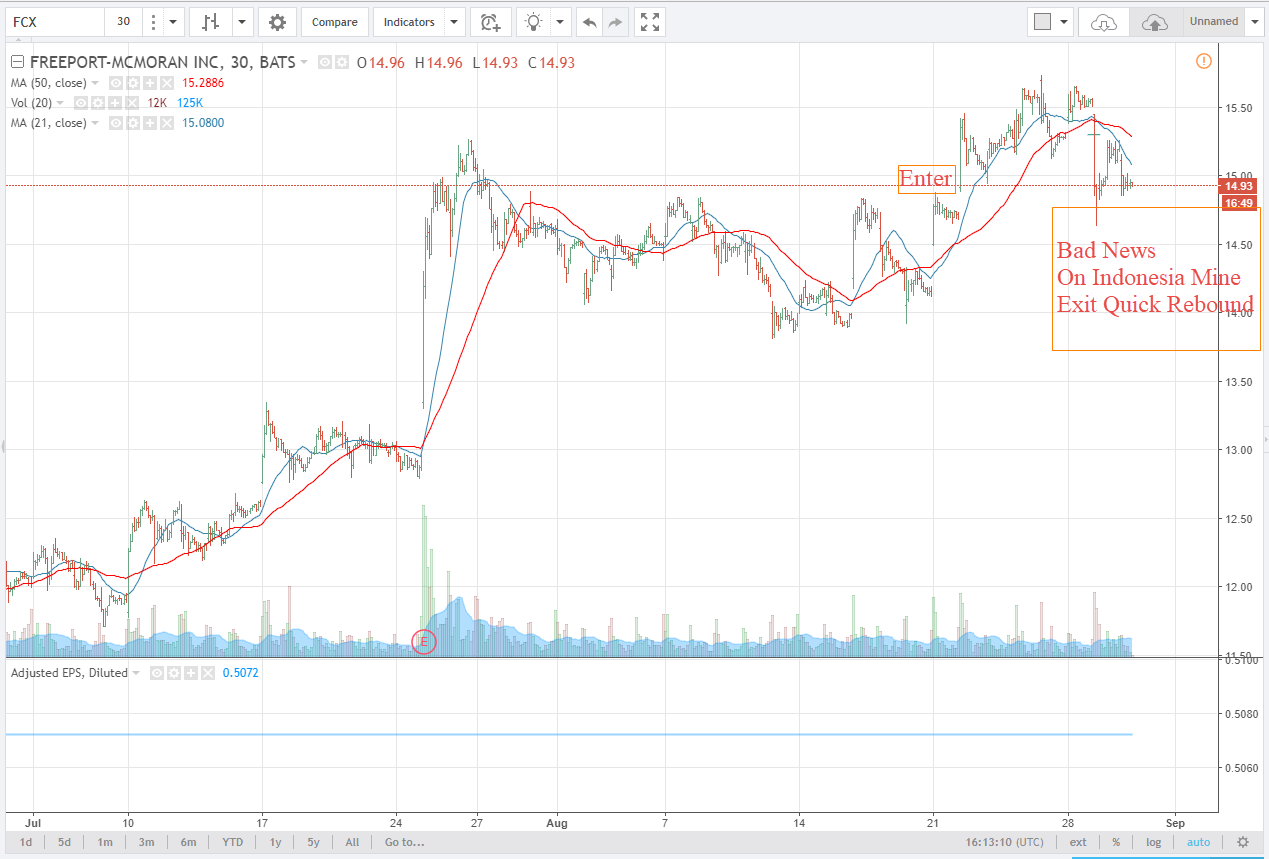Open bottom-right chart settings gear

click(1243, 842)
